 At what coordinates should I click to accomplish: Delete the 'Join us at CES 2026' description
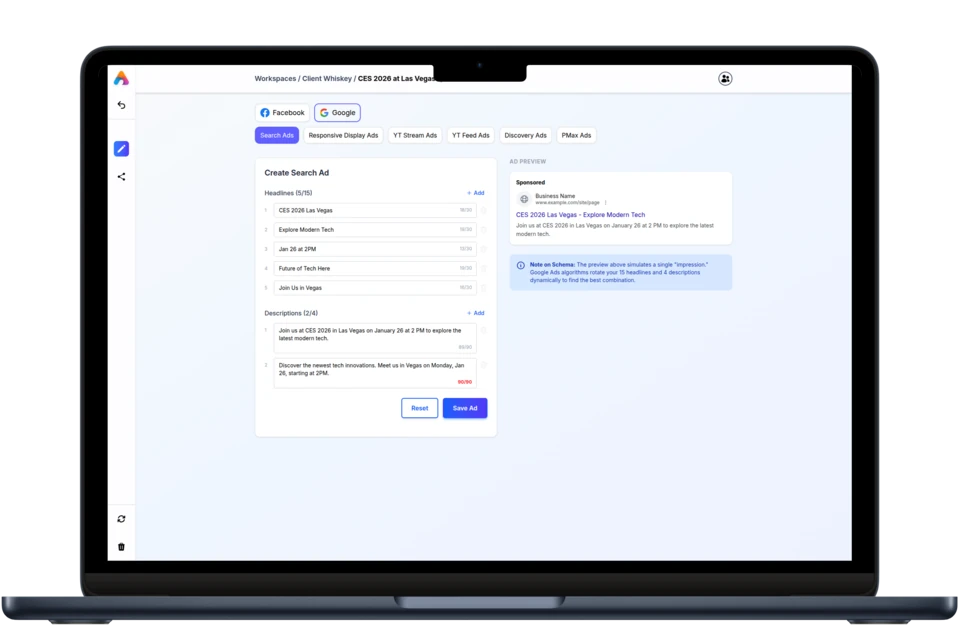click(484, 330)
